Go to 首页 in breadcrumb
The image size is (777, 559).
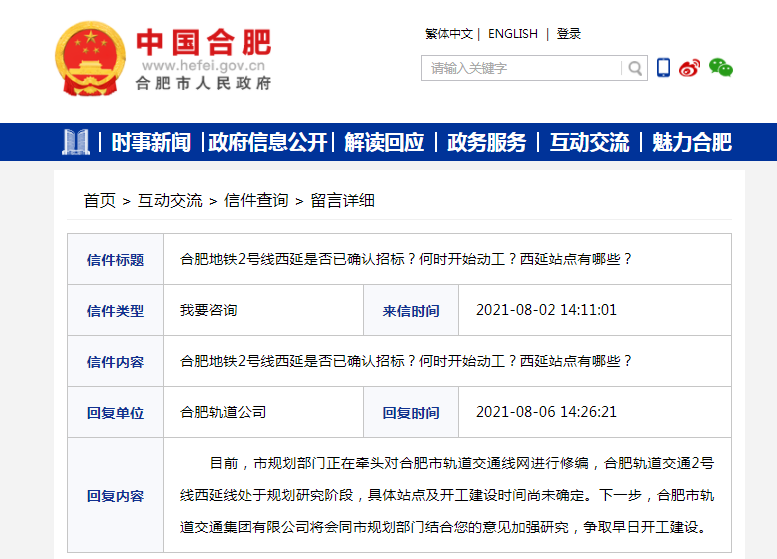pos(100,201)
